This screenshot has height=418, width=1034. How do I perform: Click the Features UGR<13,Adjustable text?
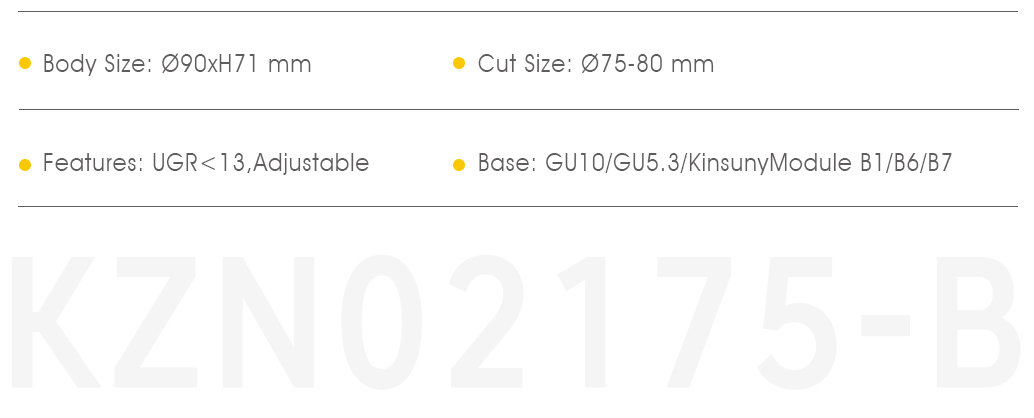206,163
